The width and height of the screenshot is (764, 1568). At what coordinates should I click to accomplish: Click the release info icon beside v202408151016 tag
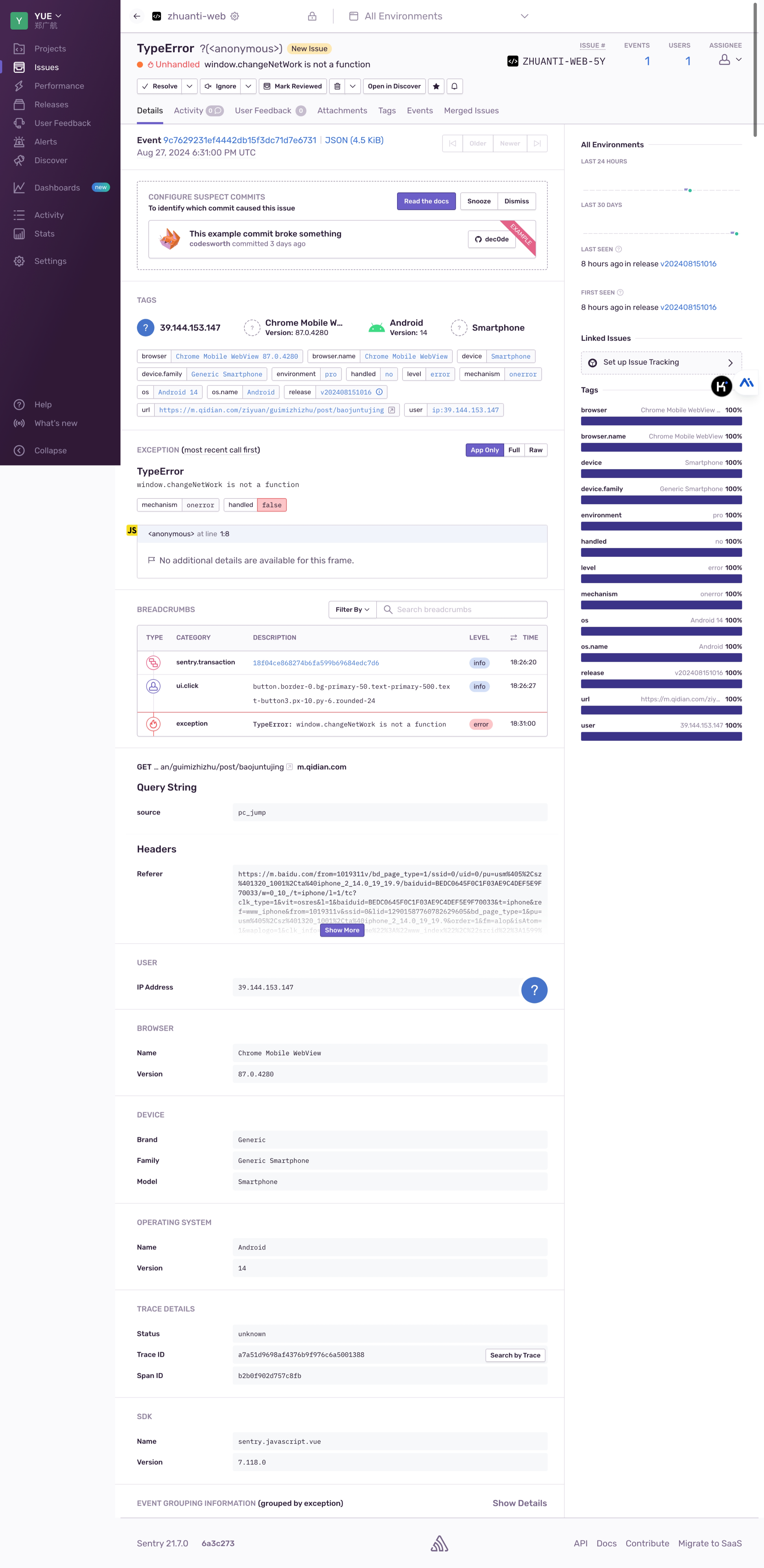[x=379, y=392]
